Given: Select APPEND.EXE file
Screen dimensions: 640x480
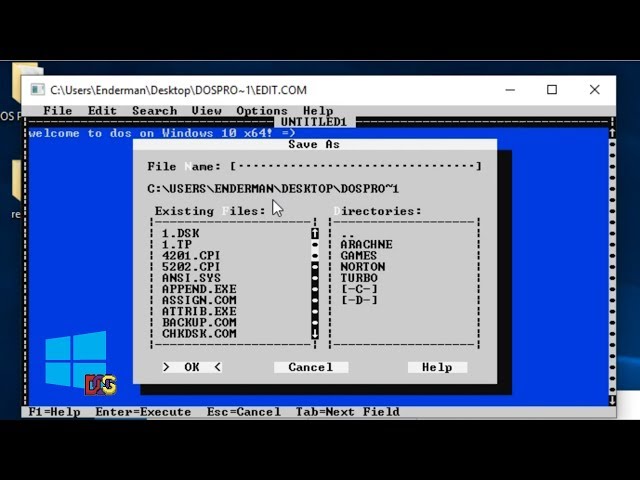Looking at the screenshot, I should 199,289.
